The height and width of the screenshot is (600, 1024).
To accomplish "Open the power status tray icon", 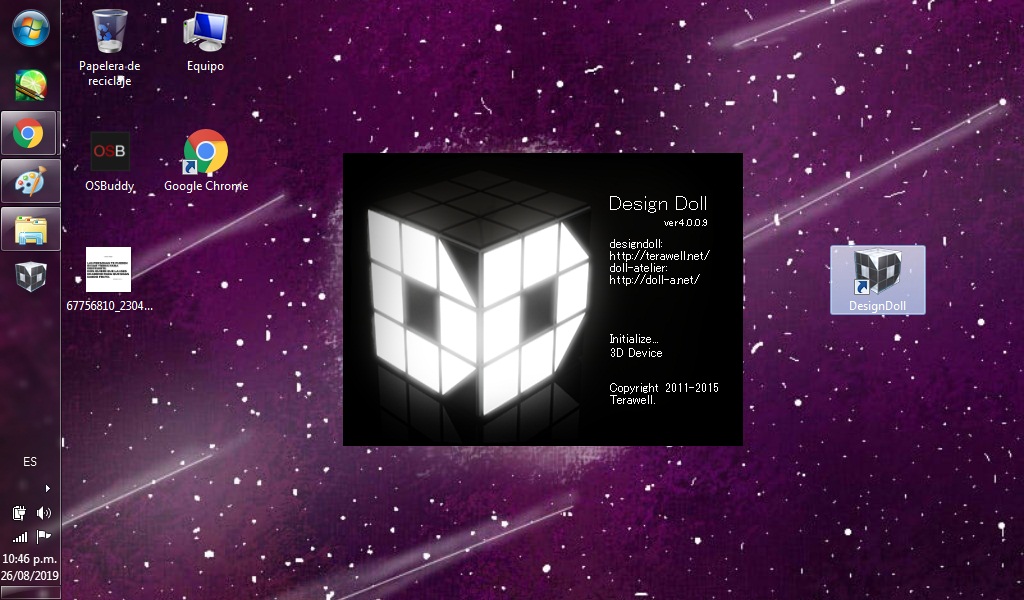I will coord(19,513).
